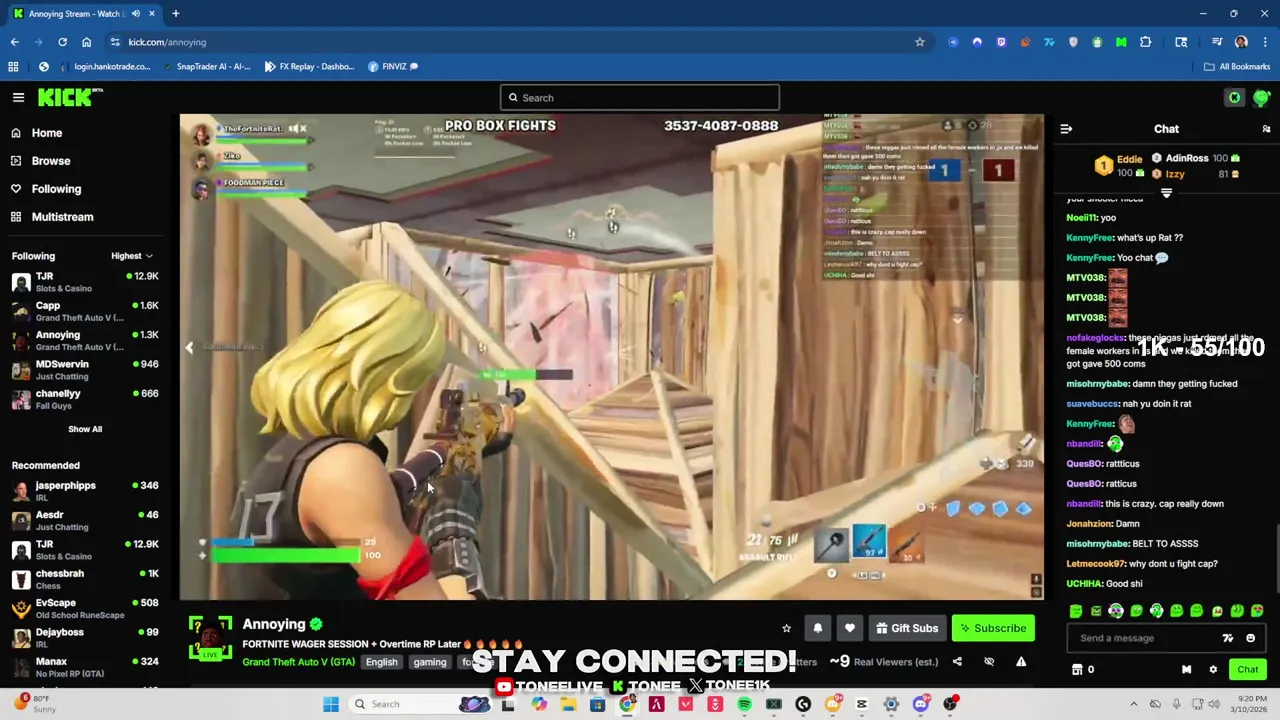Open the Chrome home button
The image size is (1280, 720).
86,42
